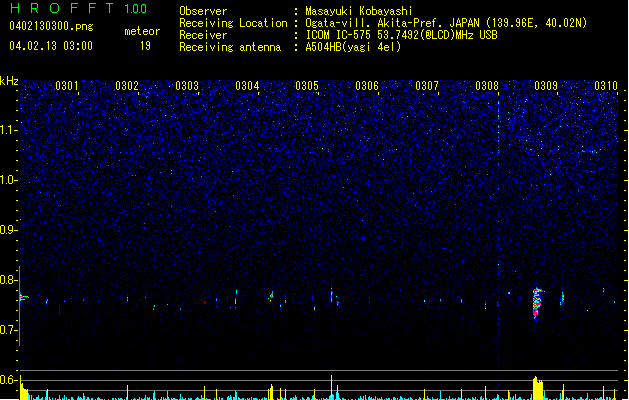Screen dimensions: 629x400
Task: Click the 0301 time marker
Action: click(x=67, y=85)
